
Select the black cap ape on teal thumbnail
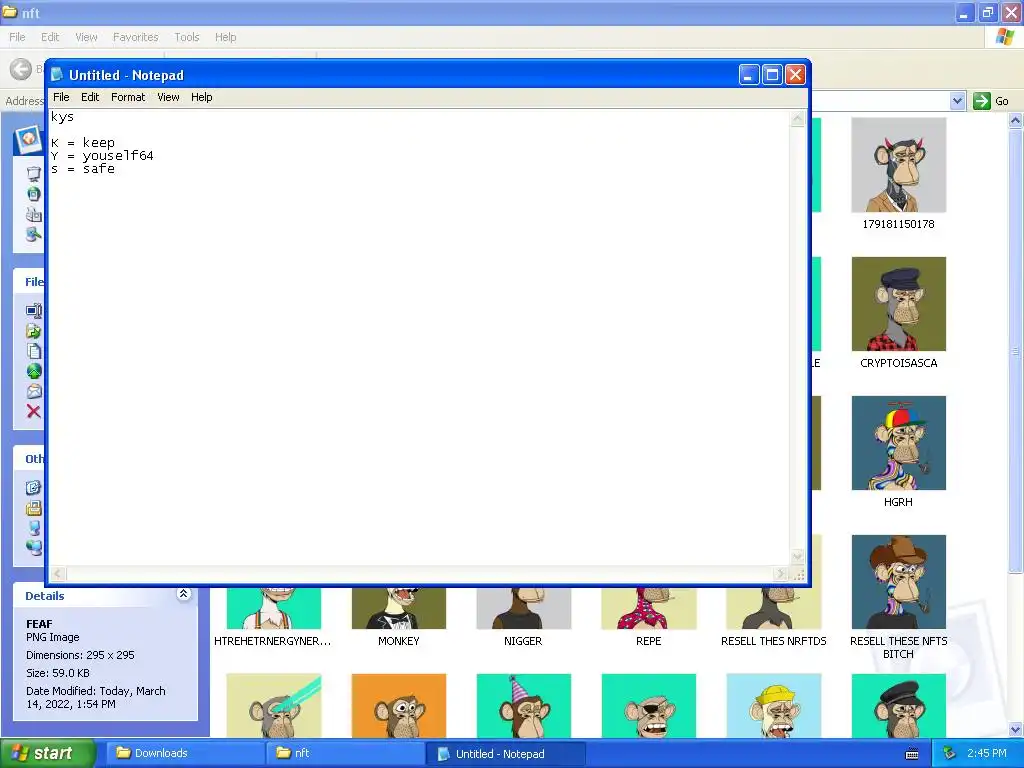click(x=899, y=706)
